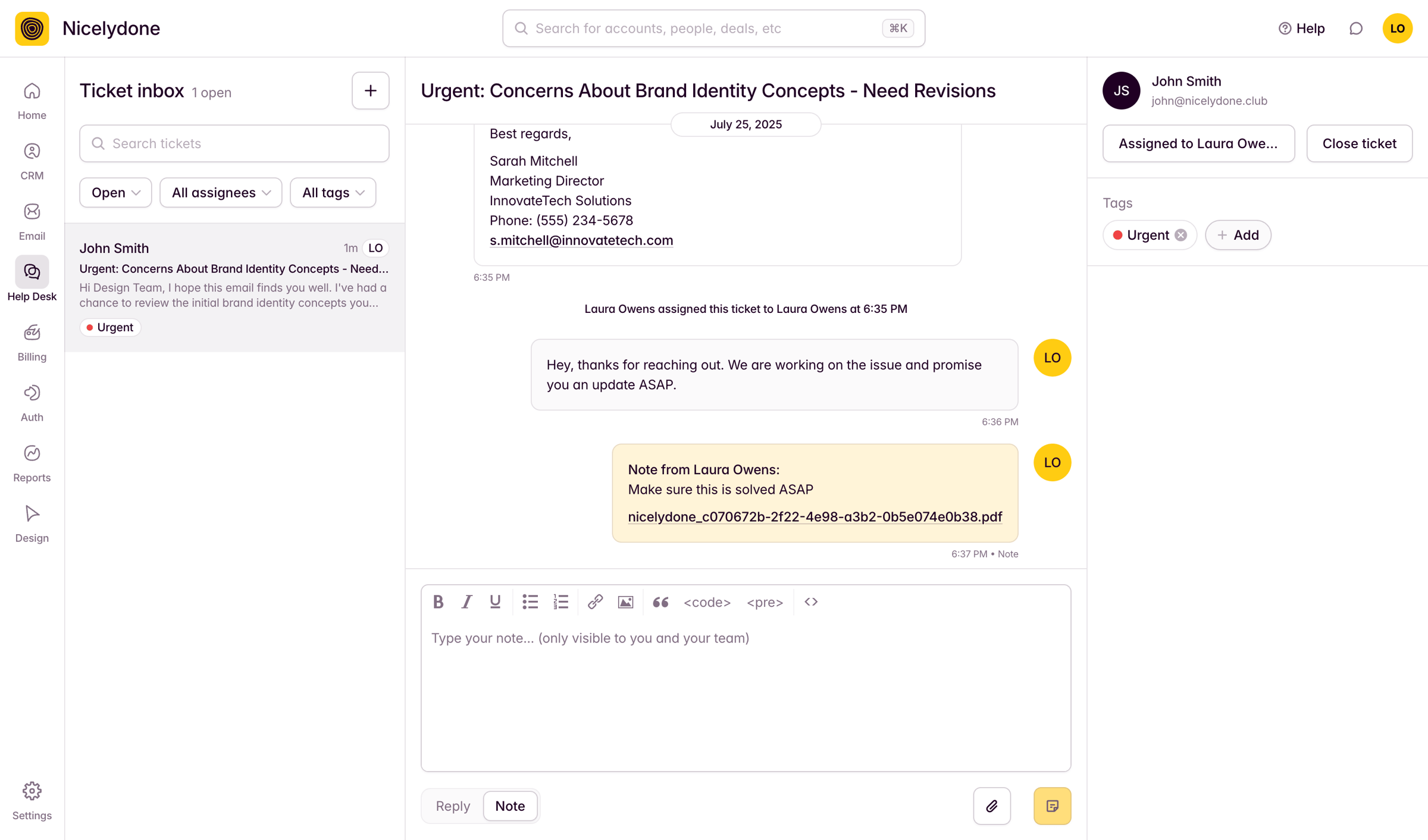Remove the Urgent tag

click(x=1181, y=235)
